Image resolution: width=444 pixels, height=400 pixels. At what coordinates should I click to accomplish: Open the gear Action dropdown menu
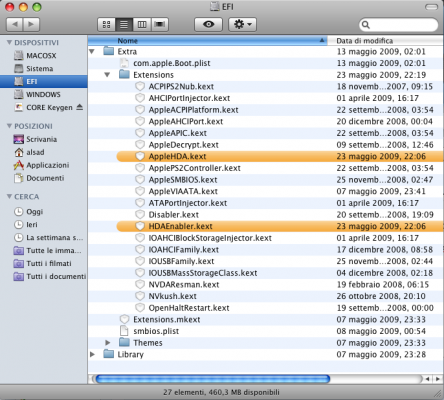click(242, 24)
